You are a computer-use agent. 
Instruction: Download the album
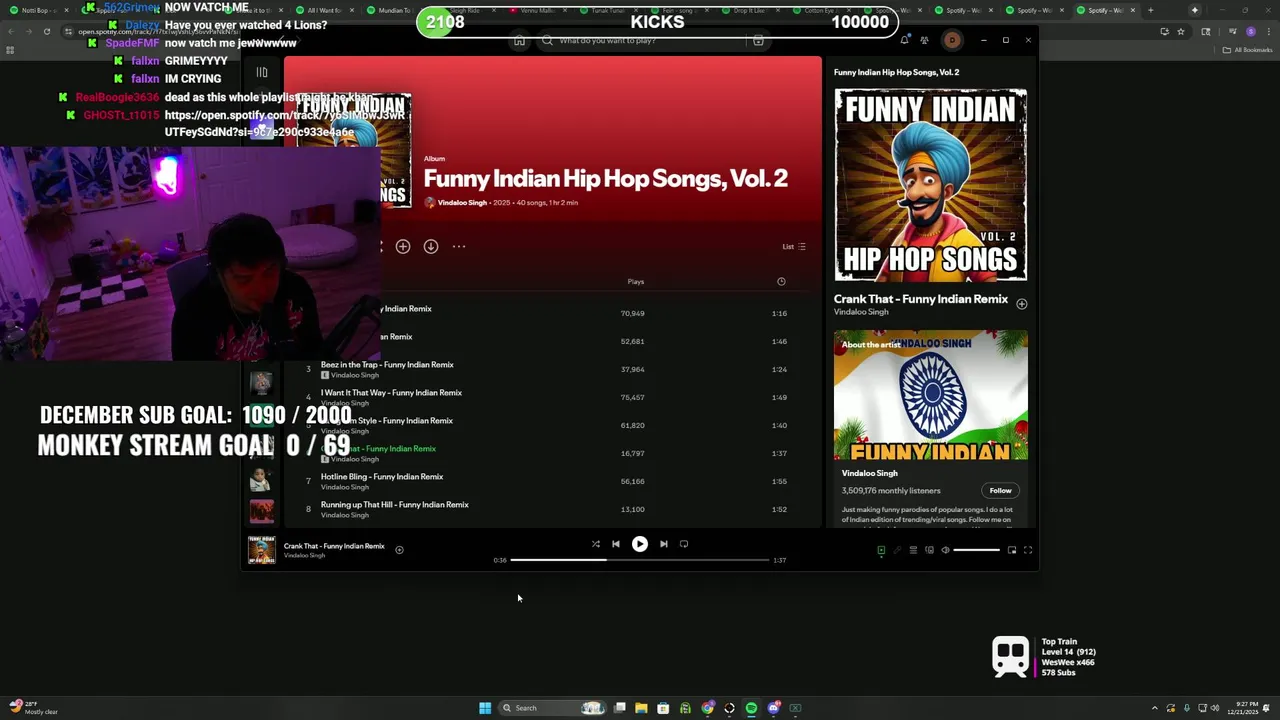[x=431, y=246]
